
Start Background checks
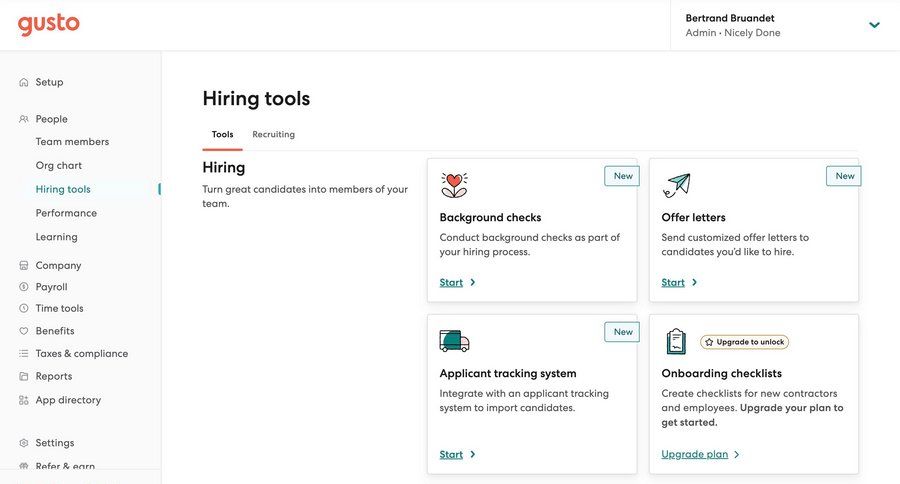(x=451, y=282)
